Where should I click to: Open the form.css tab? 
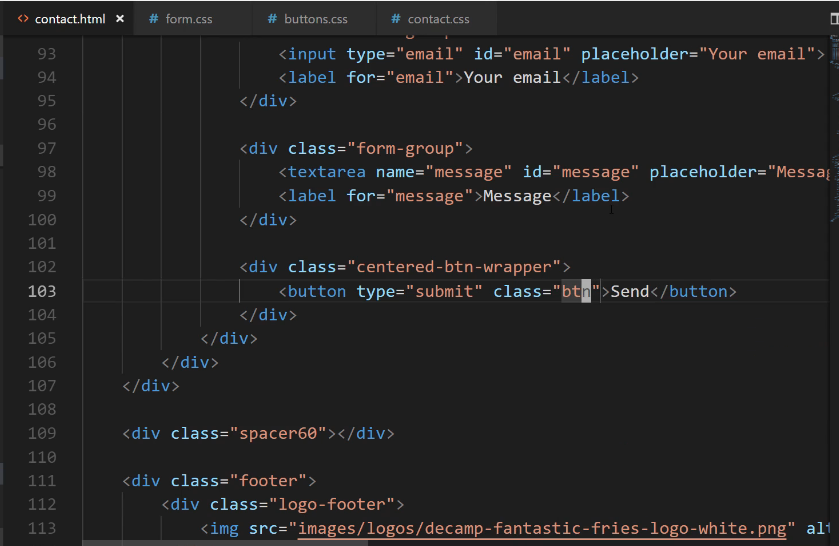188,19
